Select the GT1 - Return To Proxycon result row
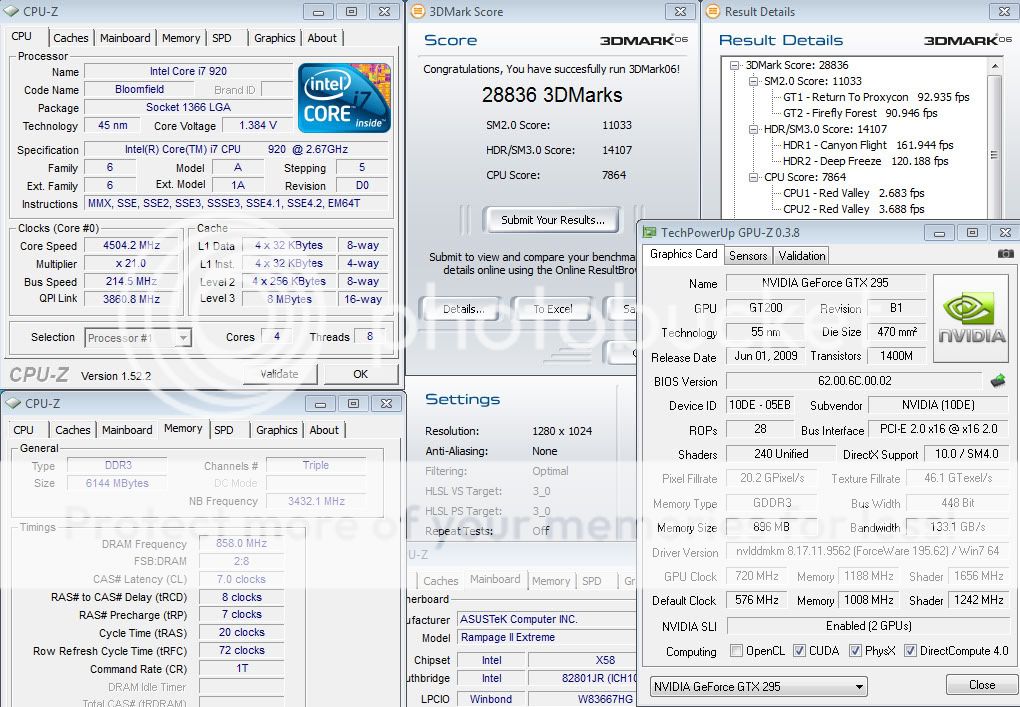This screenshot has height=707, width=1020. [x=876, y=97]
